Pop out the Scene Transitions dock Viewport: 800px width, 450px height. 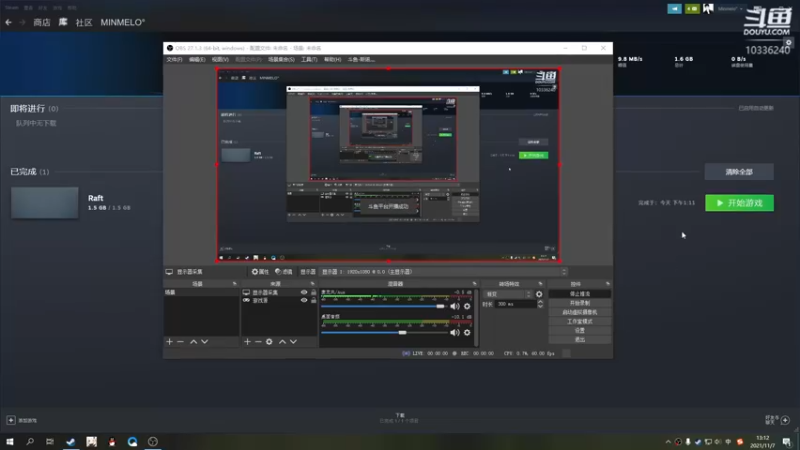540,284
